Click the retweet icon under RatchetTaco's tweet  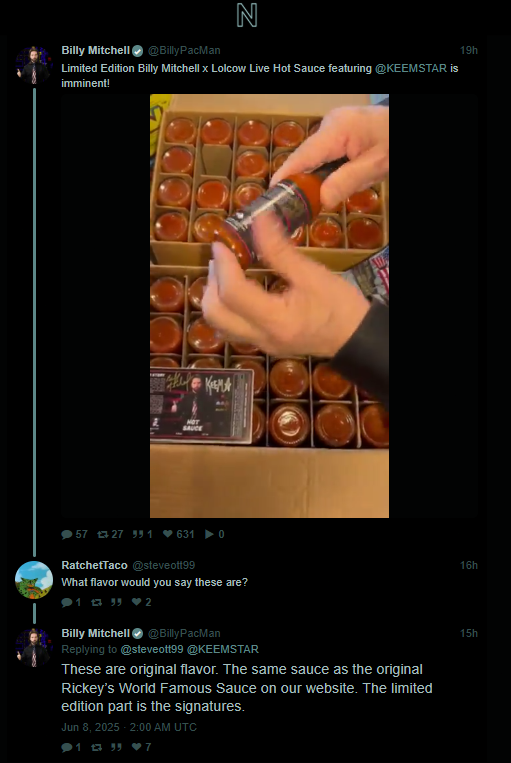(x=96, y=602)
